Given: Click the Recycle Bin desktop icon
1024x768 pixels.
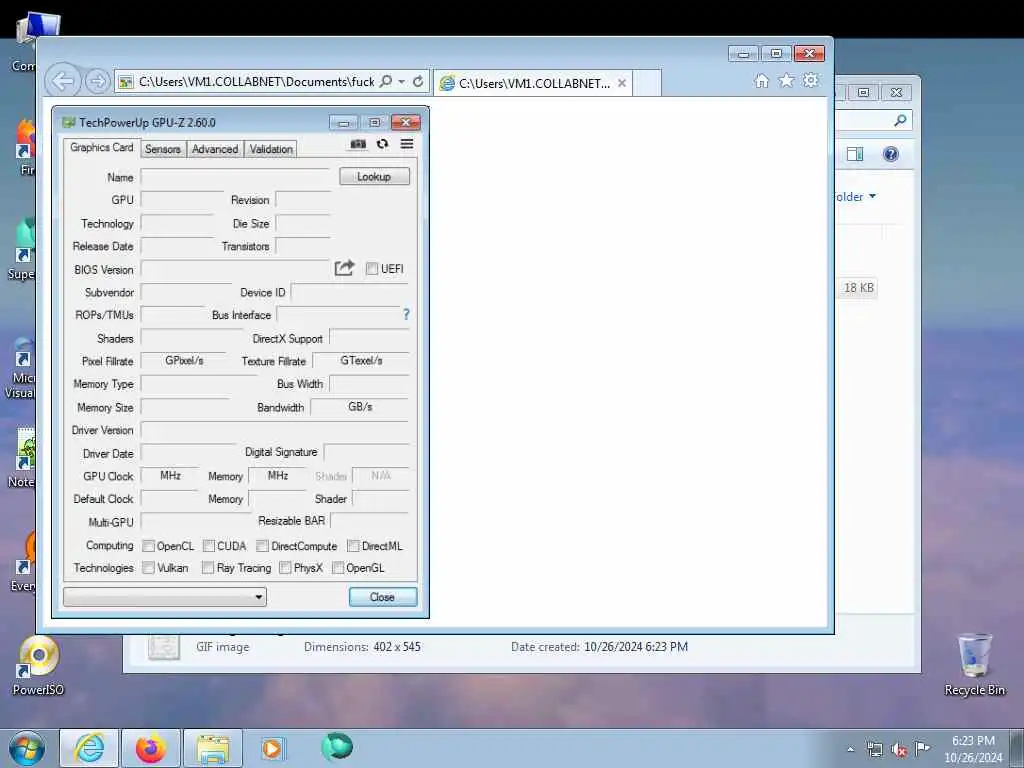Looking at the screenshot, I should tap(975, 665).
